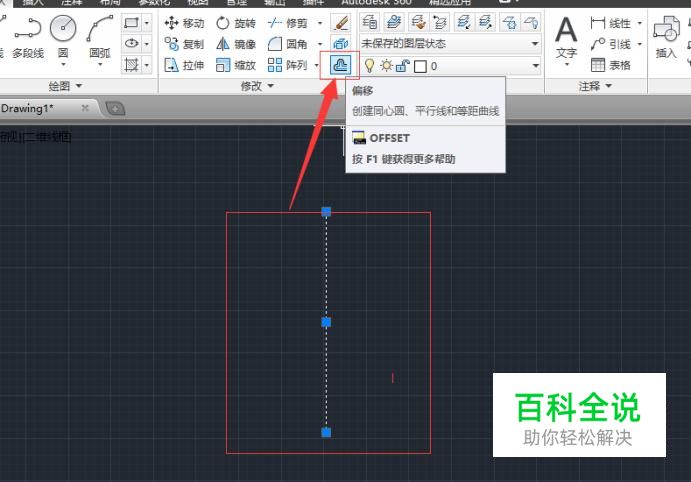Viewport: 691px width, 482px height.
Task: Click the Insert (插入) block icon
Action: click(666, 37)
